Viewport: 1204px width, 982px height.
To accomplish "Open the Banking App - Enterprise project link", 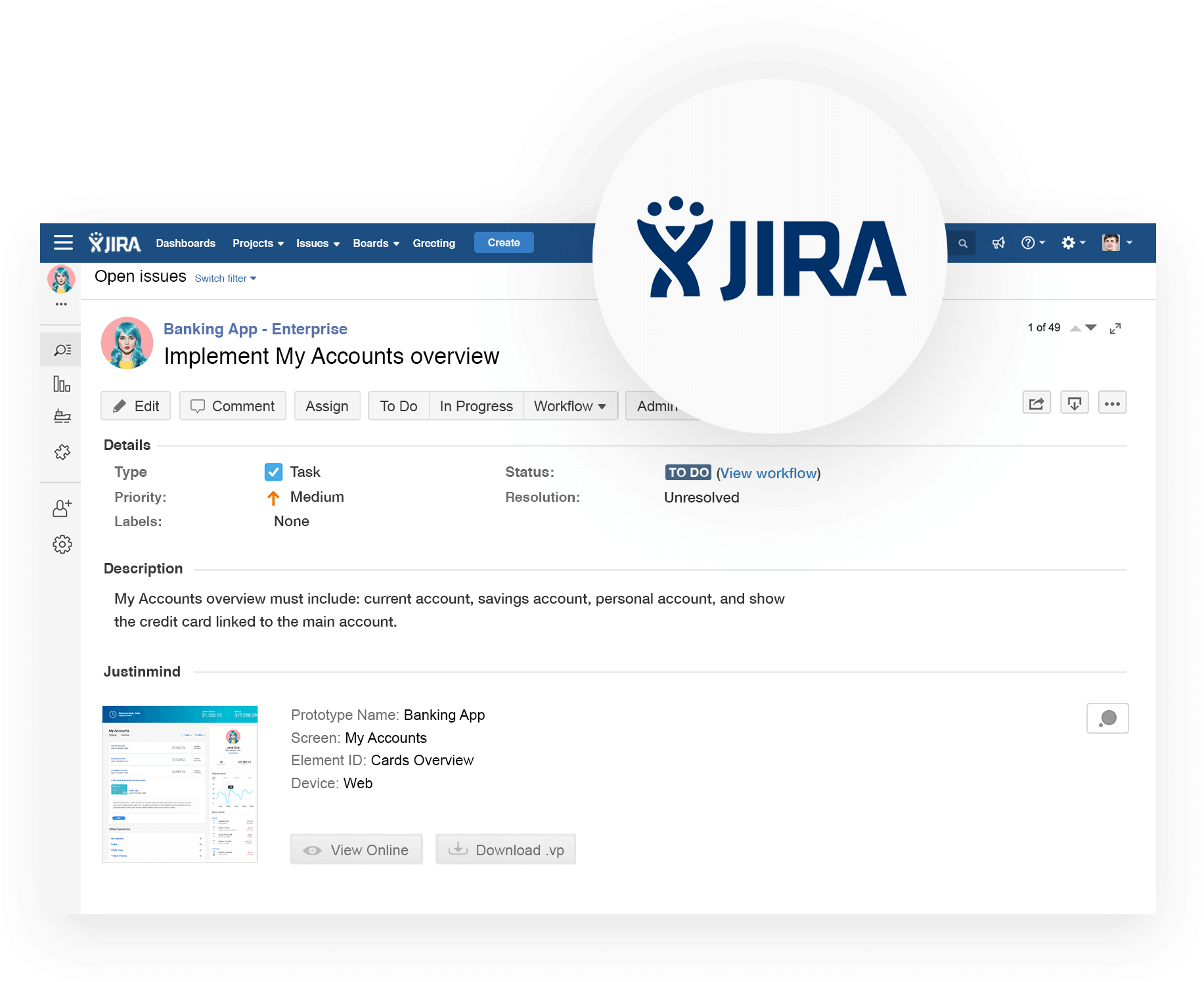I will [x=256, y=329].
